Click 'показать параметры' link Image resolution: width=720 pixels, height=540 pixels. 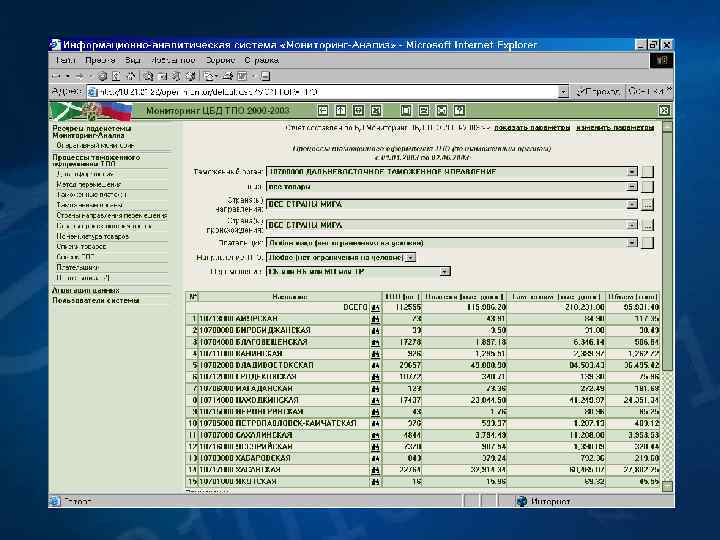(x=532, y=128)
